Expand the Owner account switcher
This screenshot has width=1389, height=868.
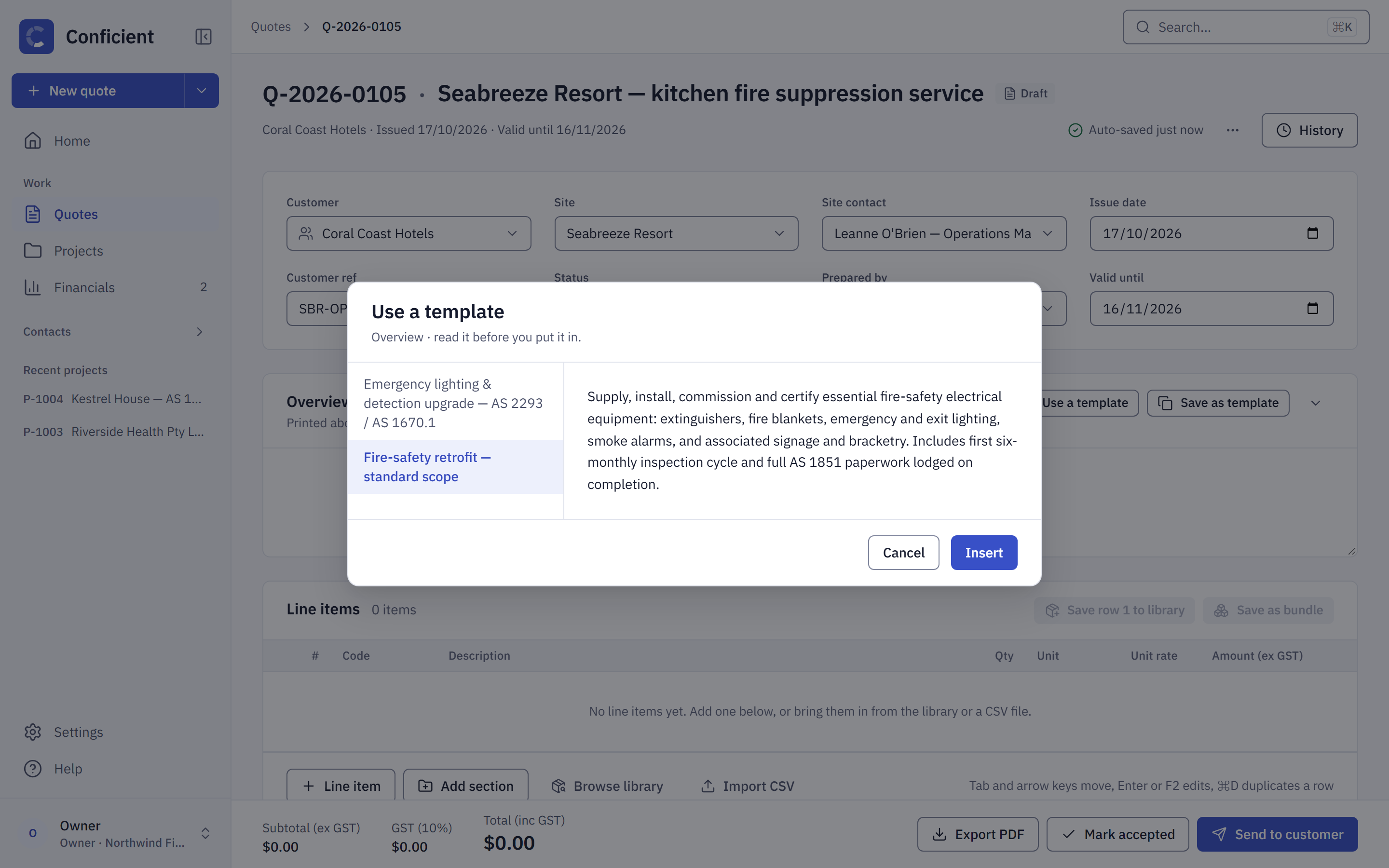pyautogui.click(x=205, y=834)
